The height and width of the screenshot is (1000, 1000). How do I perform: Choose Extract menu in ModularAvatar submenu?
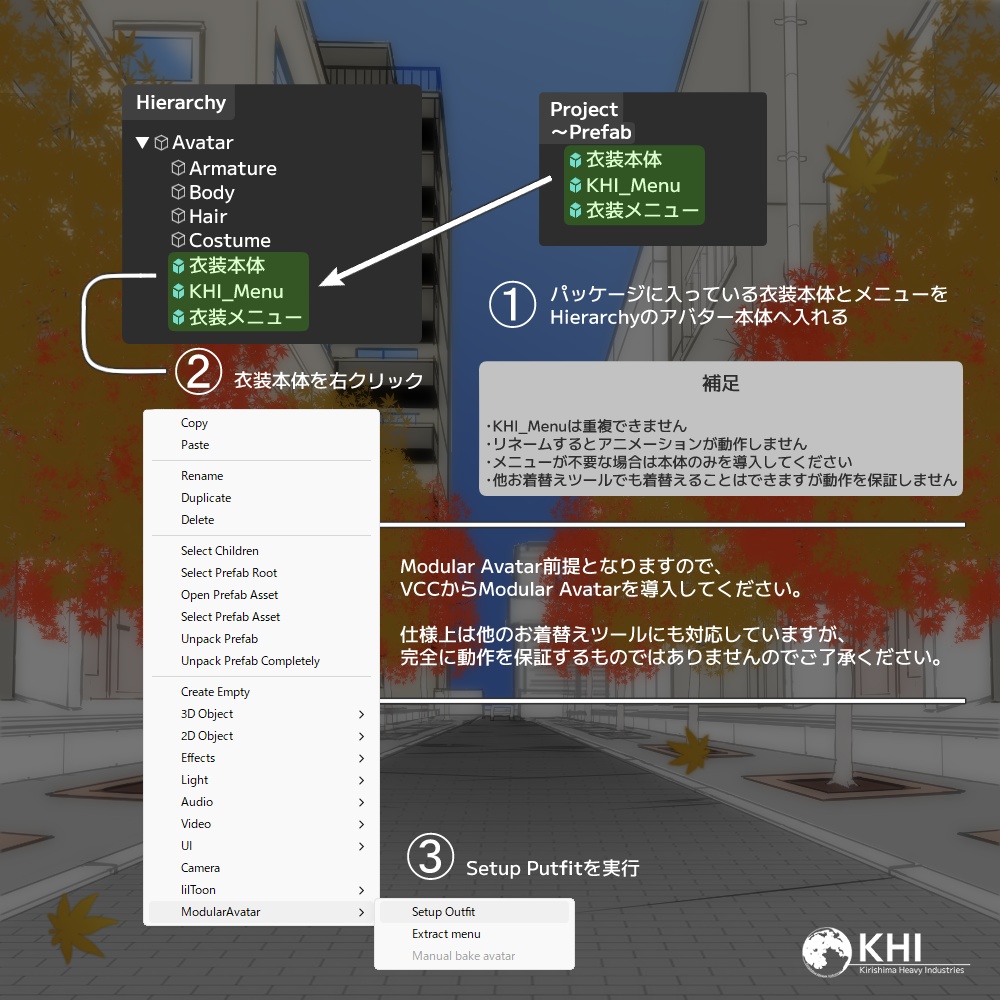[474, 934]
